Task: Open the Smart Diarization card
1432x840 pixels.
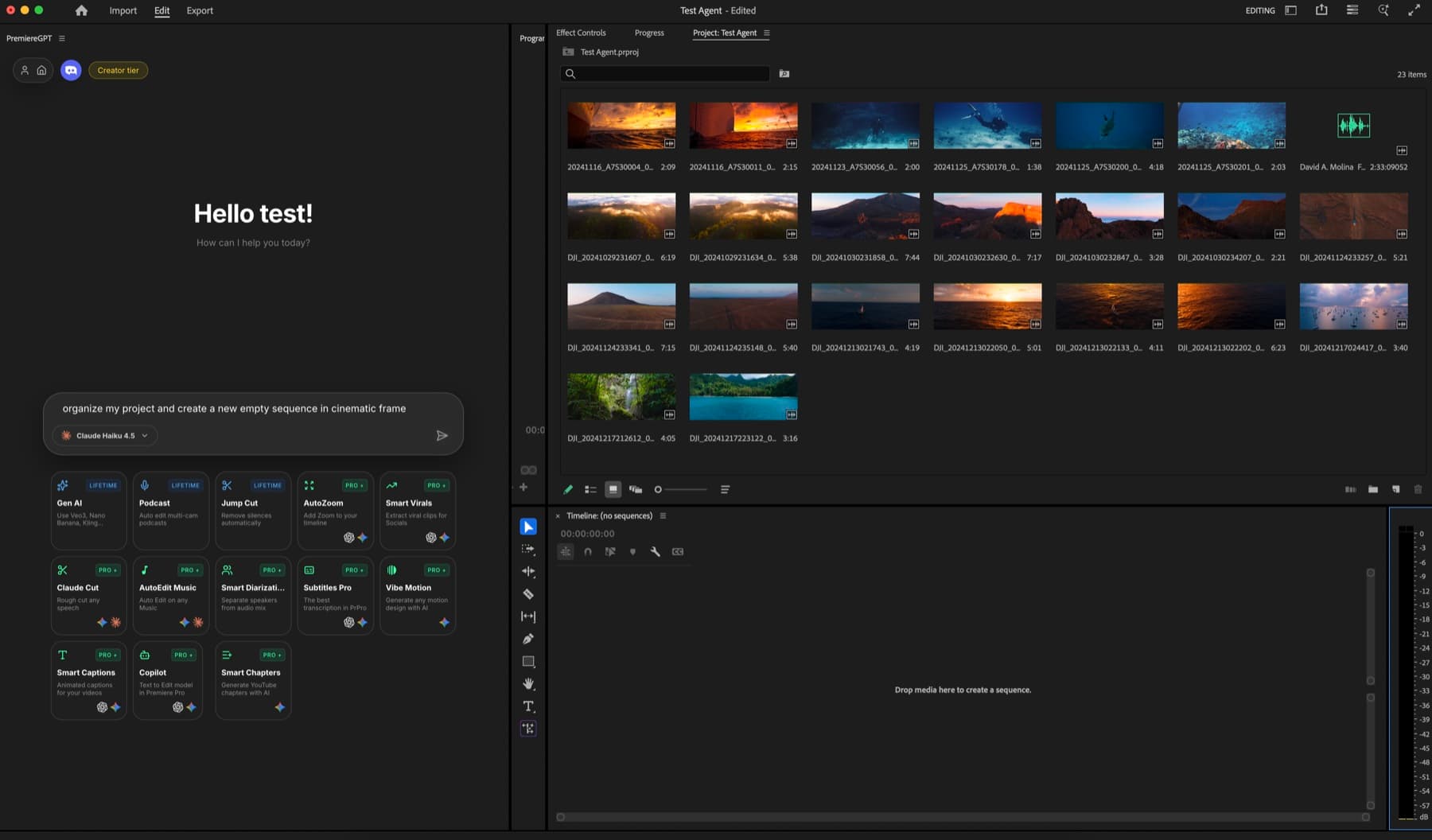Action: tap(253, 596)
